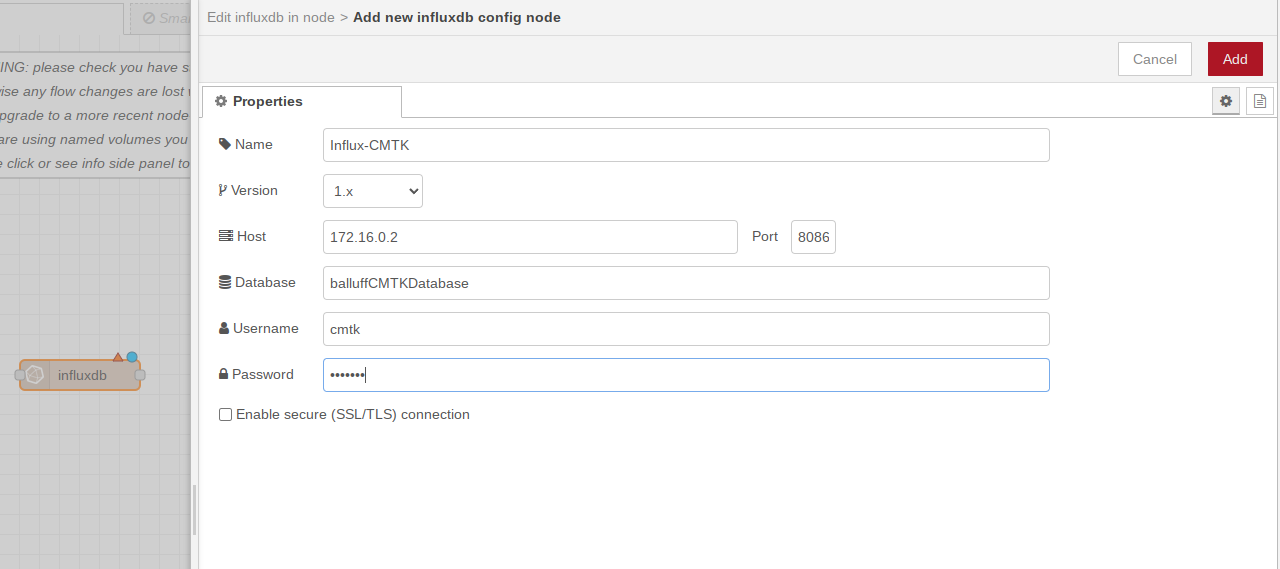Click the database icon beside Database label
The width and height of the screenshot is (1280, 569).
click(225, 283)
